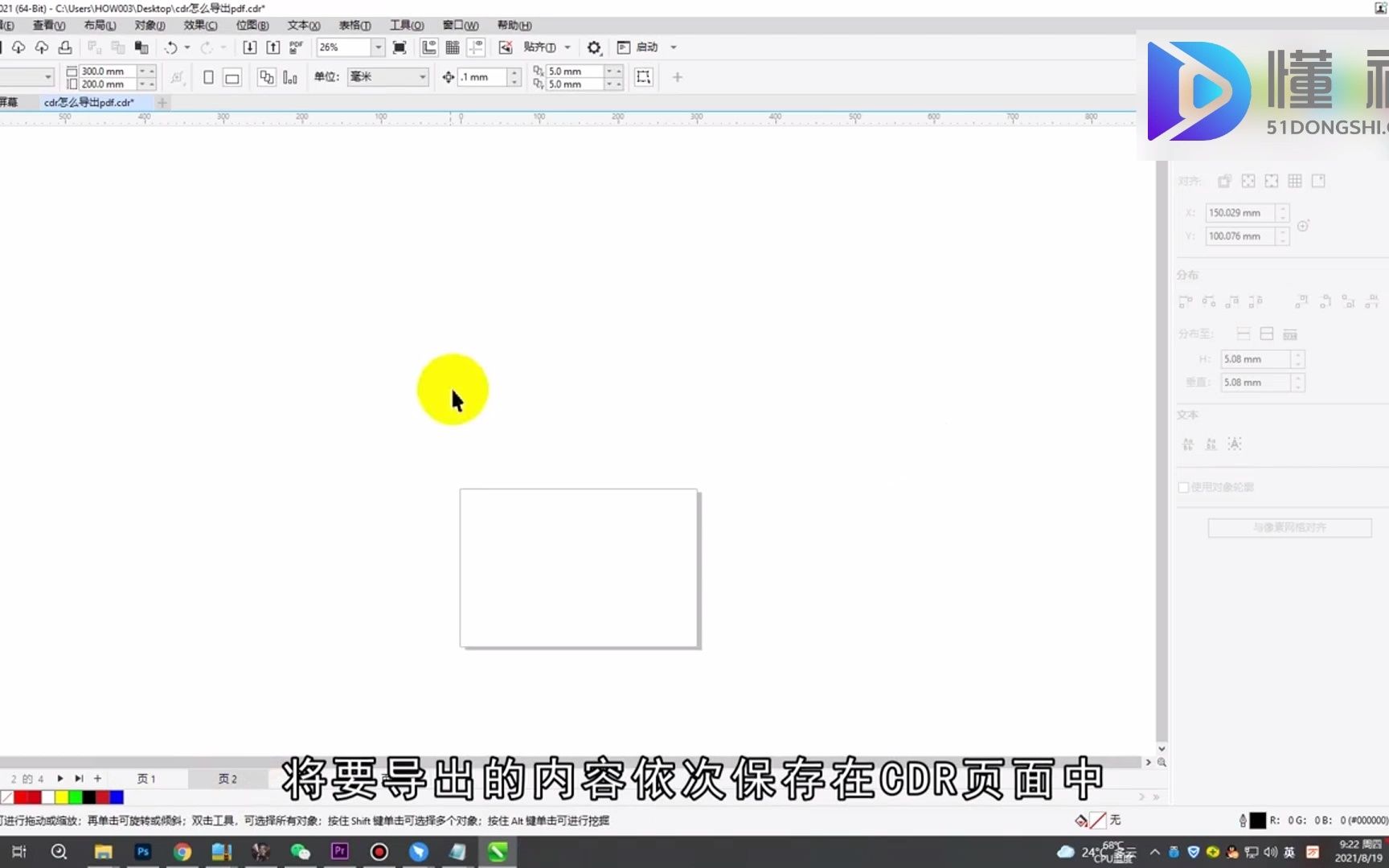Click the Y 100.076 mm input field
Viewport: 1389px width, 868px height.
[1240, 236]
